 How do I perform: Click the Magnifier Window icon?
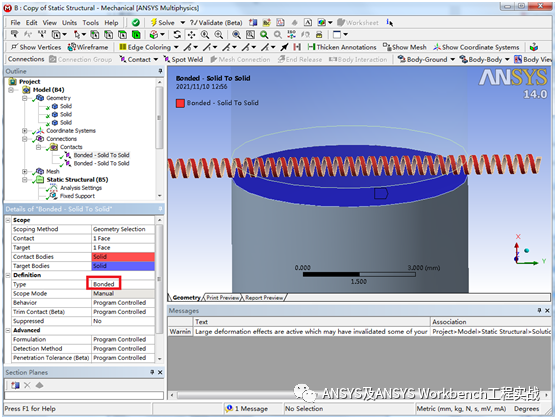[x=250, y=35]
